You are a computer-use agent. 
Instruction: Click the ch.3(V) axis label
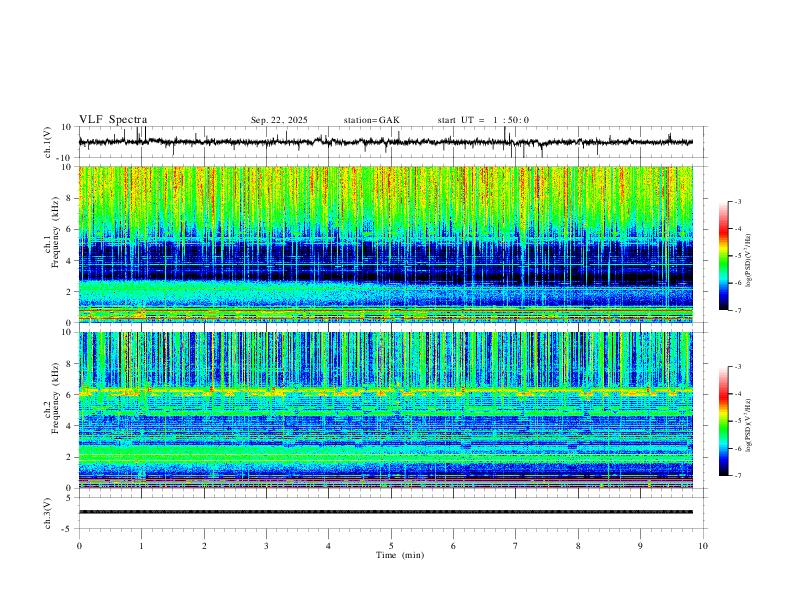[x=48, y=514]
